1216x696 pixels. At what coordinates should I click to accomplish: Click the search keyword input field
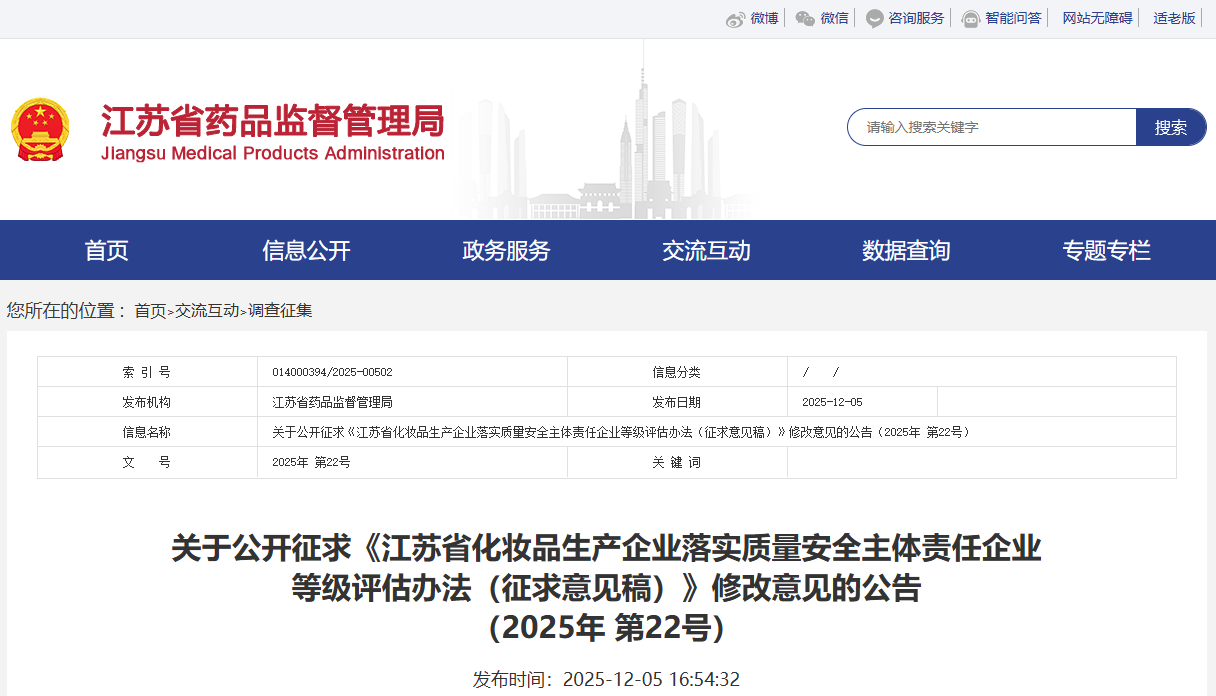(992, 127)
